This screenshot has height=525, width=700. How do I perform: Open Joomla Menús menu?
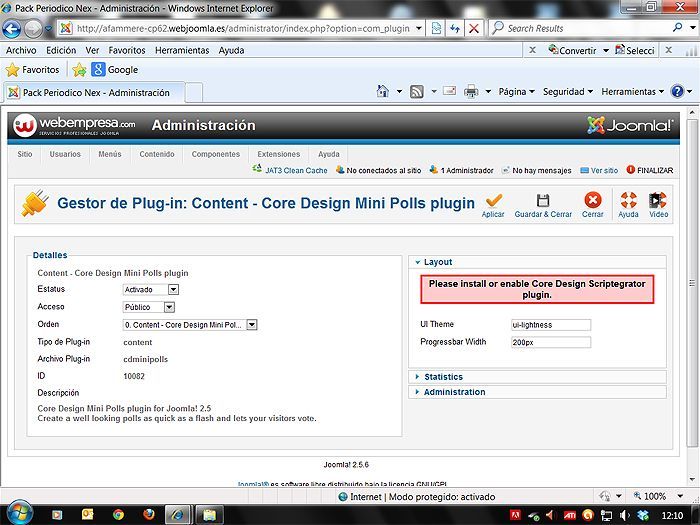coord(110,154)
